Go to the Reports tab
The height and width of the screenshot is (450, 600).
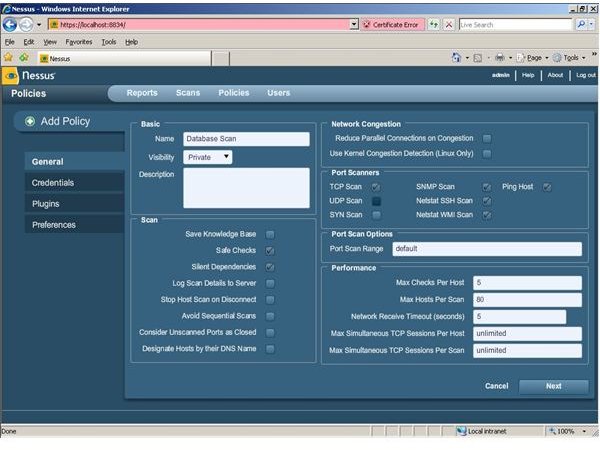(x=142, y=93)
